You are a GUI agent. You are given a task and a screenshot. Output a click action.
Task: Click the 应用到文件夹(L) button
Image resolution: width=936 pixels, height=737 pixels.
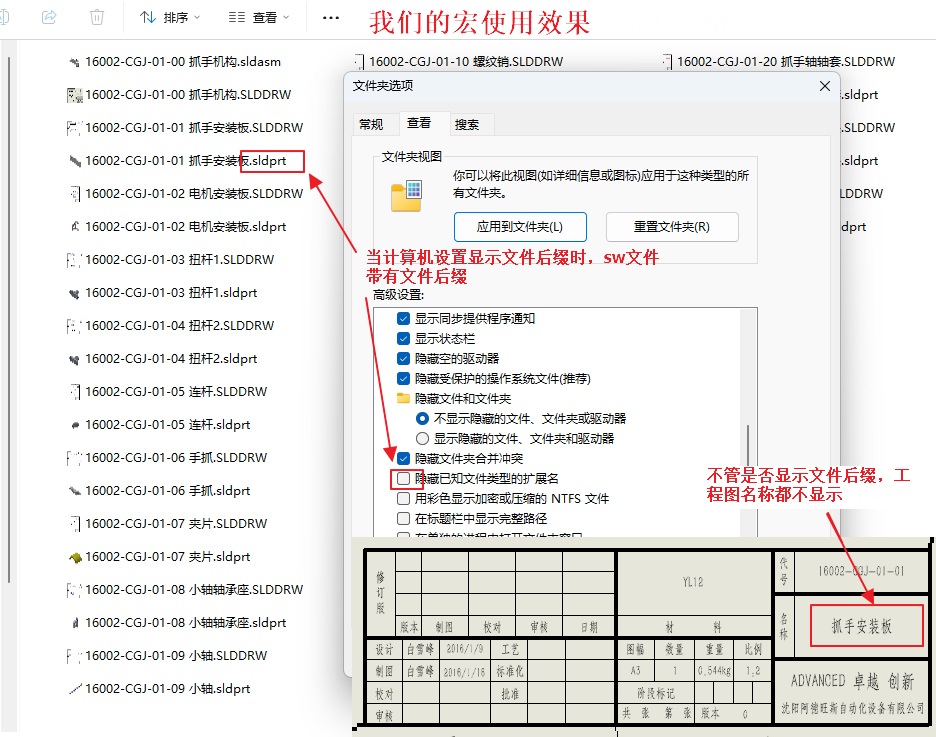click(x=520, y=226)
